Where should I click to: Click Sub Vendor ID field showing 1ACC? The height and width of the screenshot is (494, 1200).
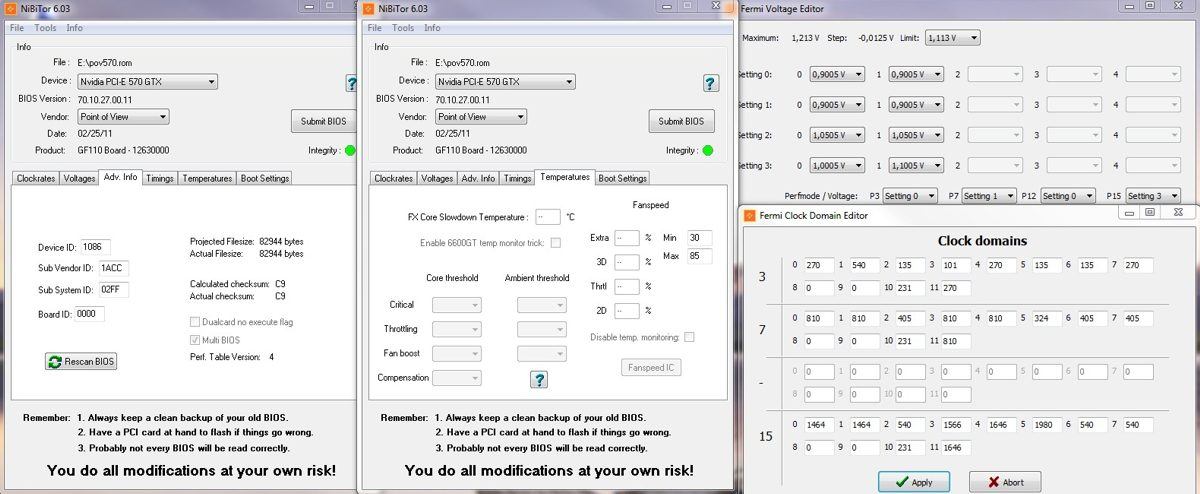coord(114,268)
